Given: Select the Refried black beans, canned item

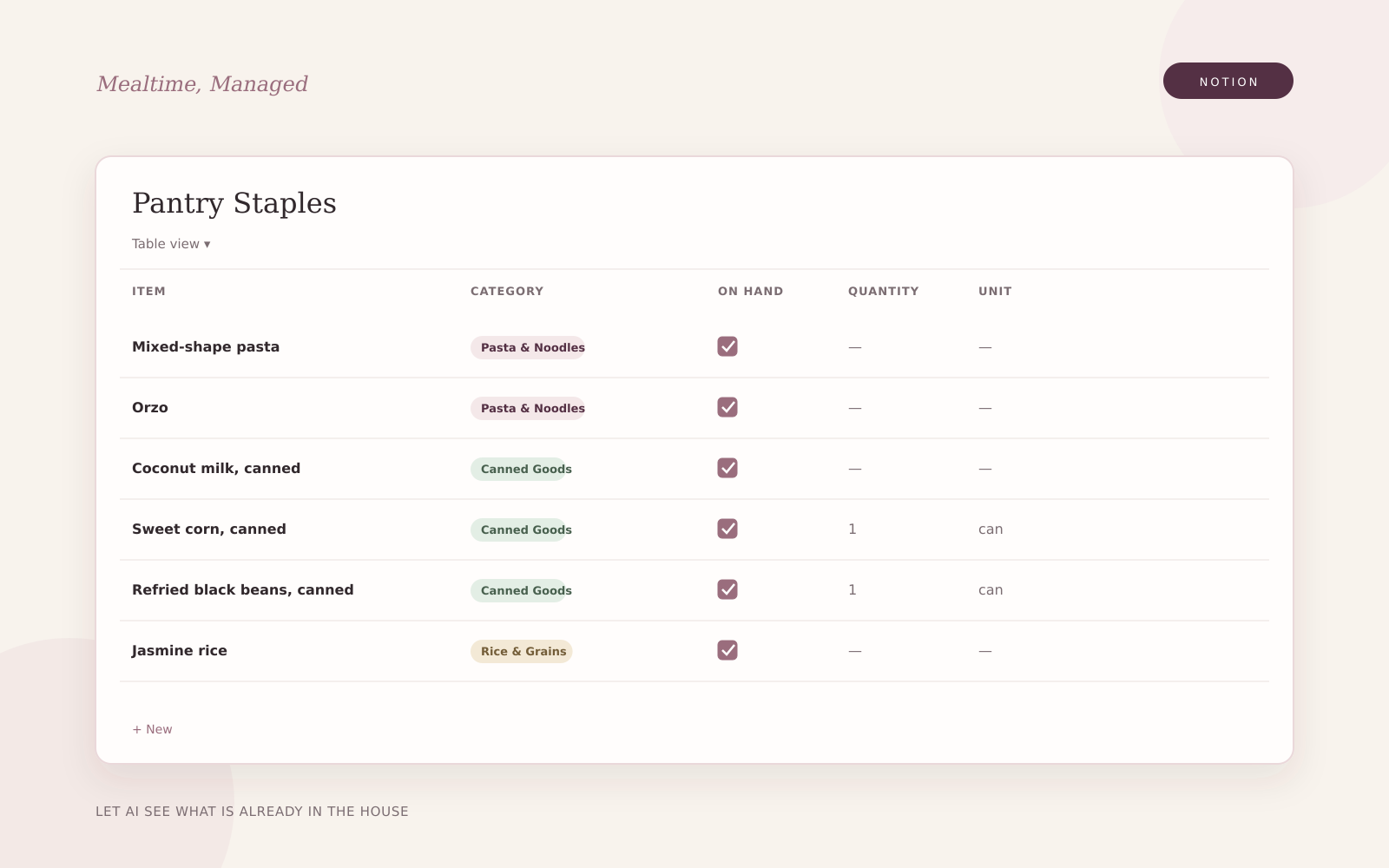Looking at the screenshot, I should (x=243, y=589).
